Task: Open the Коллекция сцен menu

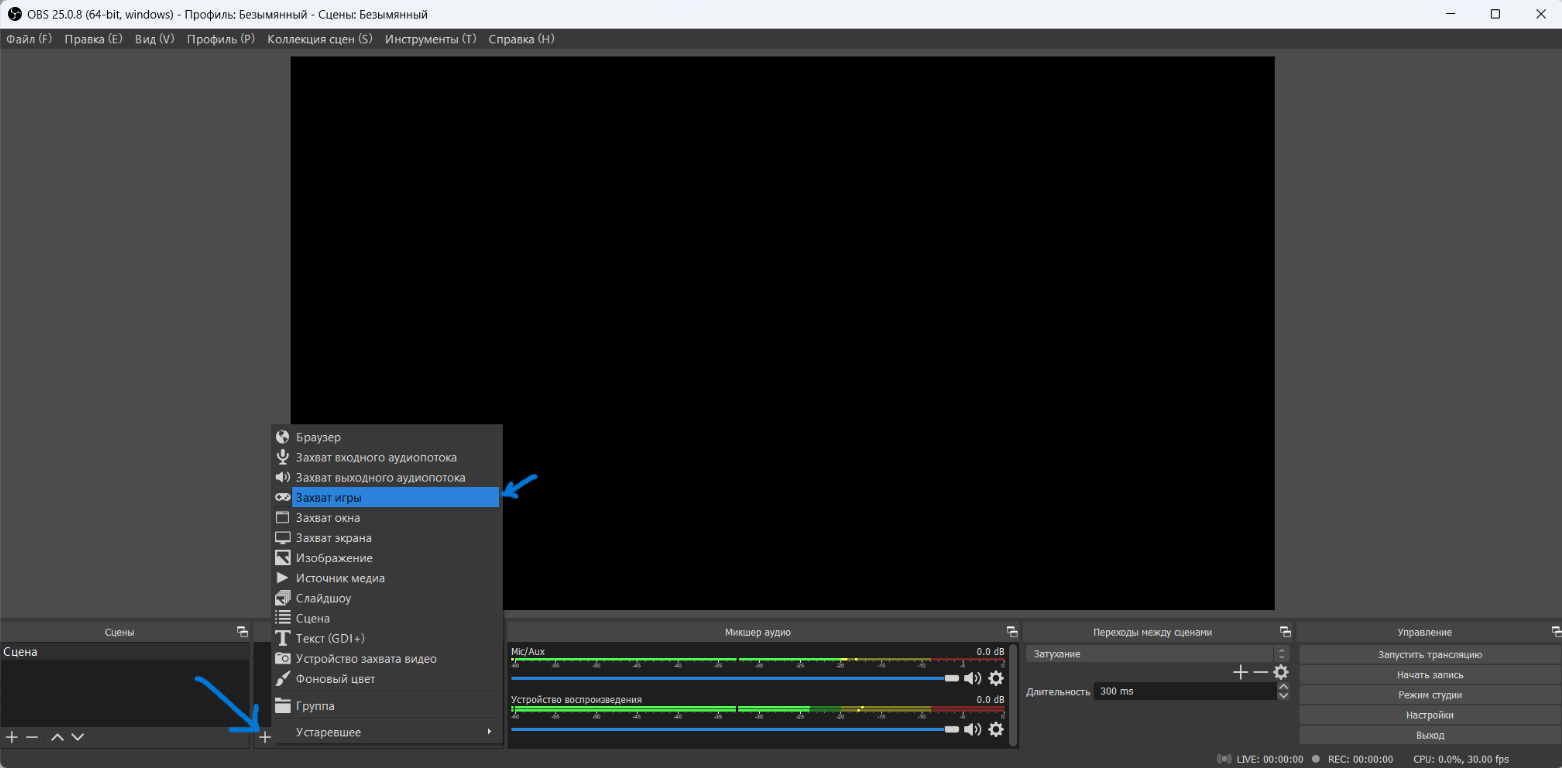Action: [x=320, y=39]
